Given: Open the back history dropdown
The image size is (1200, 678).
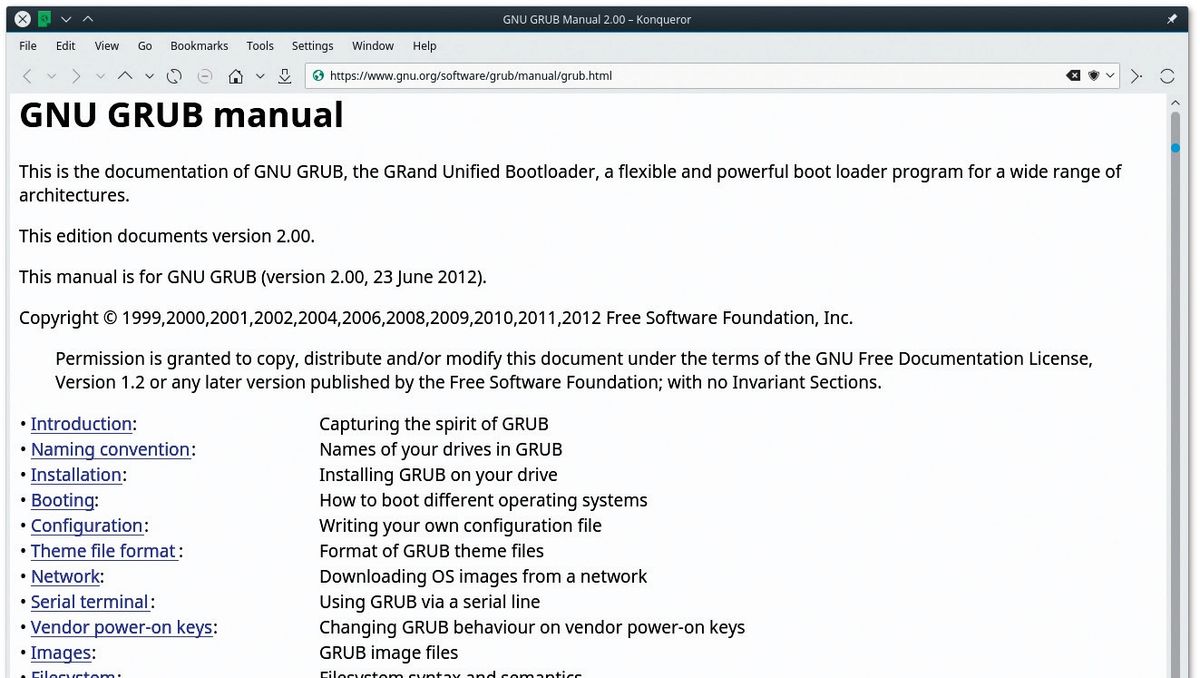Looking at the screenshot, I should click(51, 75).
